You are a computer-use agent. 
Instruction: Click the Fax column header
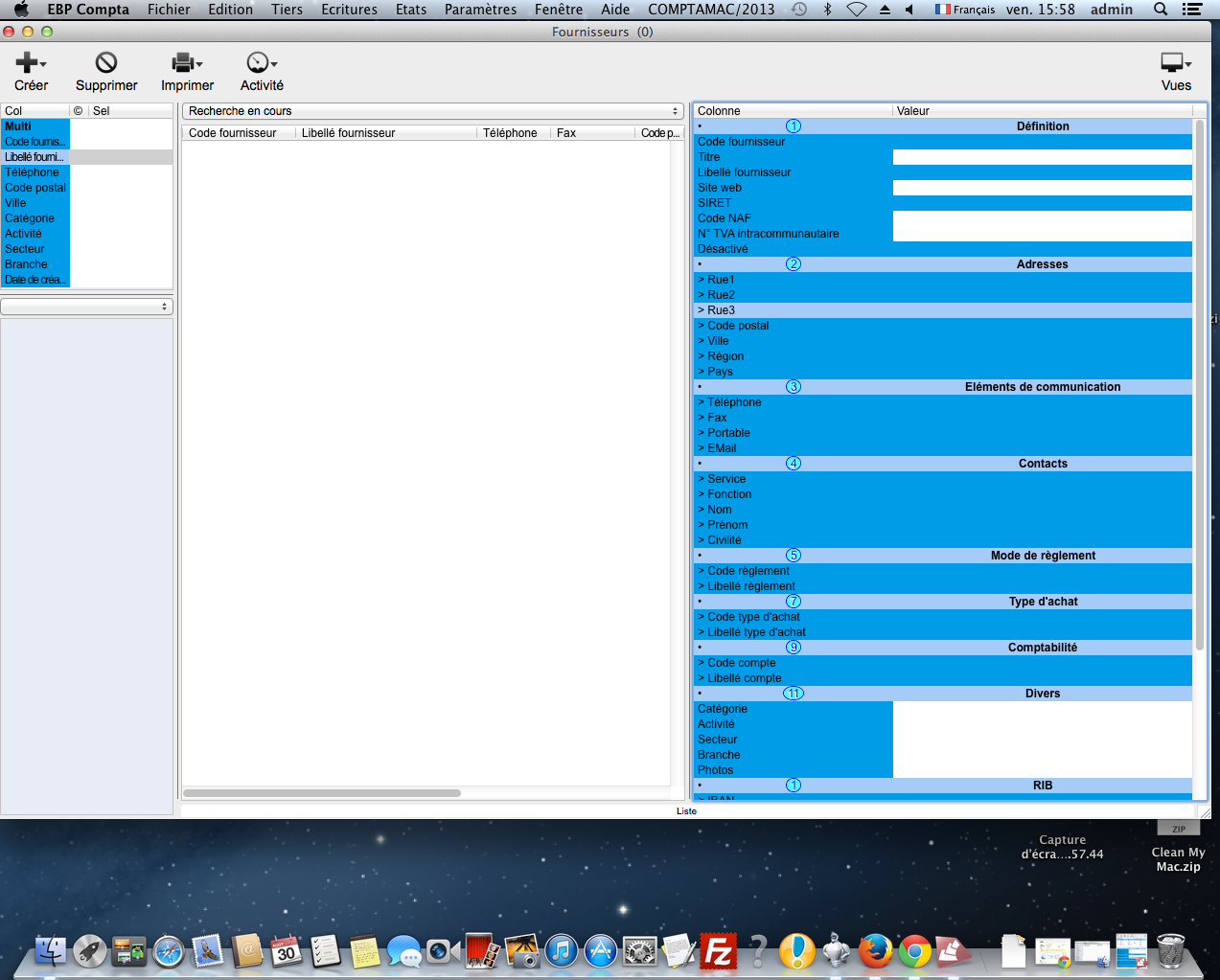point(592,133)
